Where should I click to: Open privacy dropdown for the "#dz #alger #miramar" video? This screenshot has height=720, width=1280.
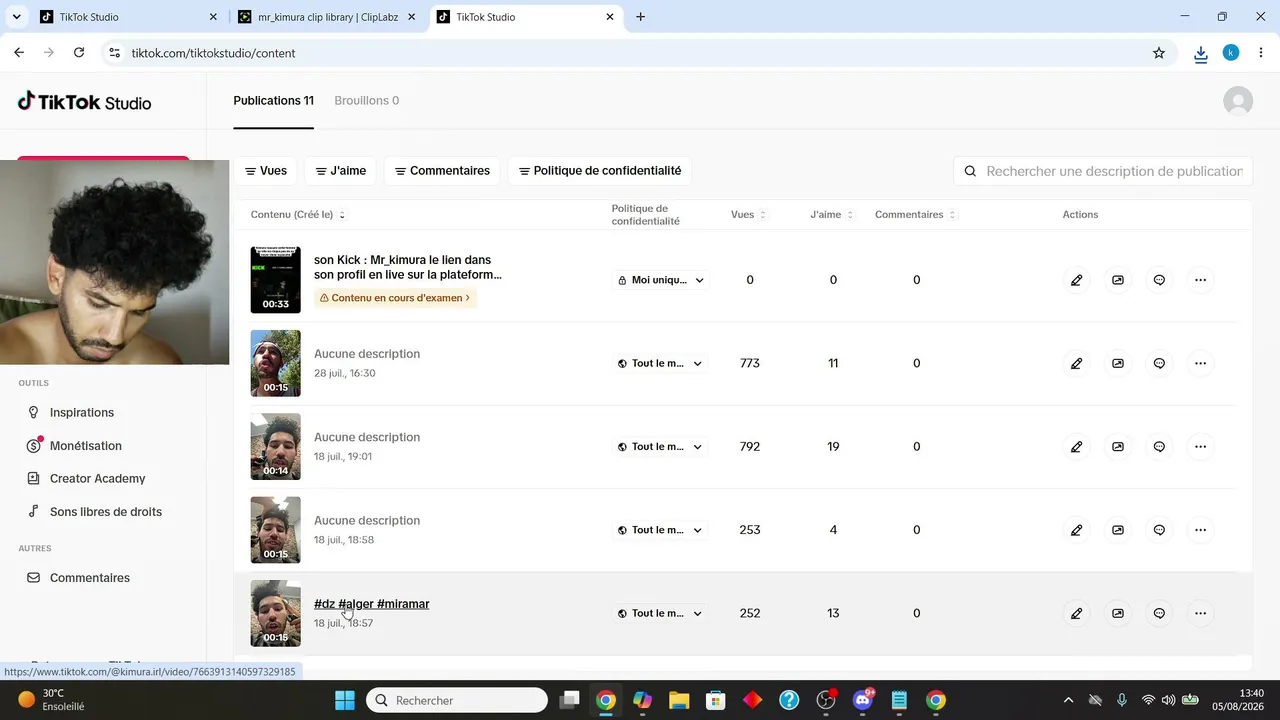coord(660,613)
